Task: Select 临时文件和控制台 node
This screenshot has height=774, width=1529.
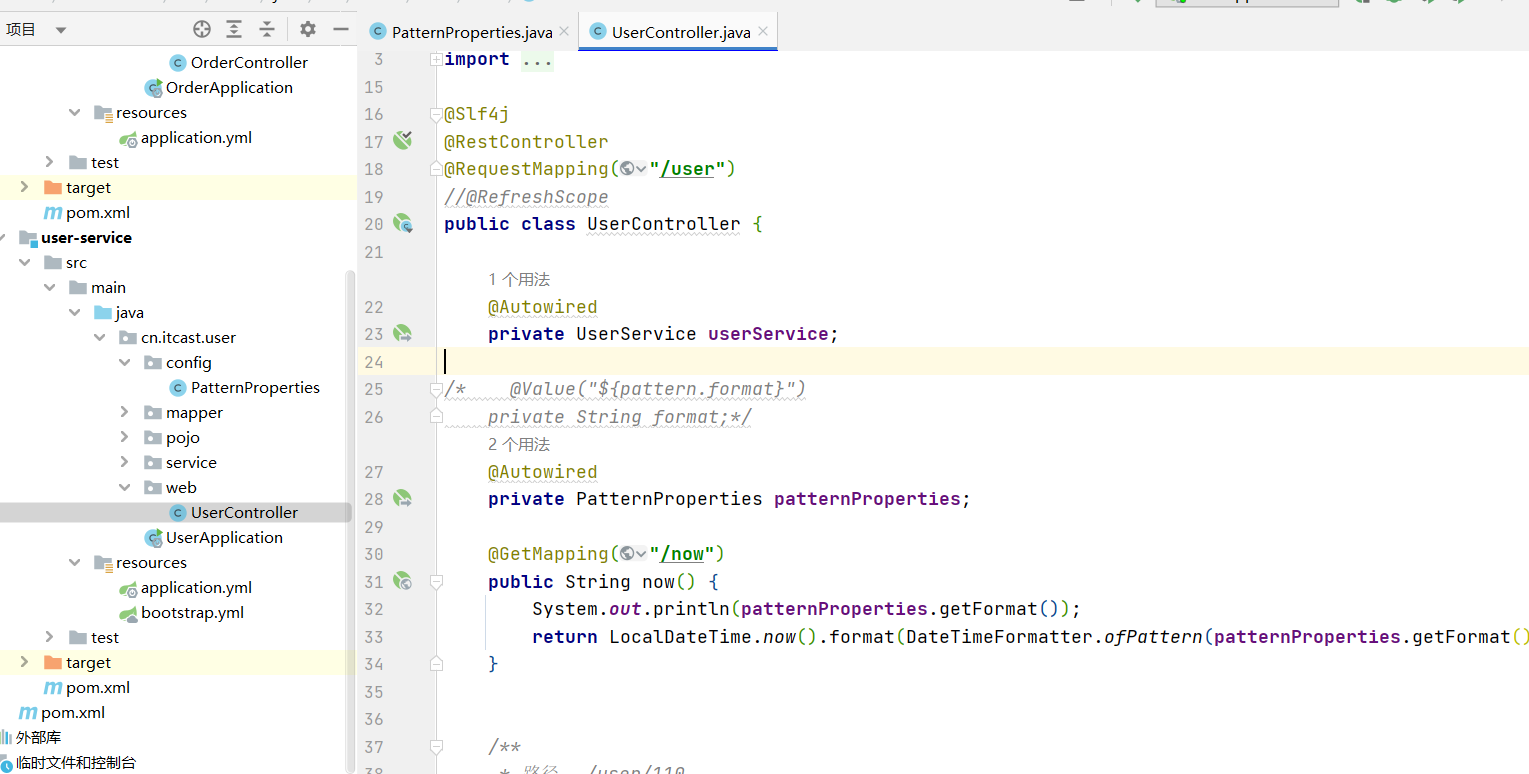Action: [76, 762]
